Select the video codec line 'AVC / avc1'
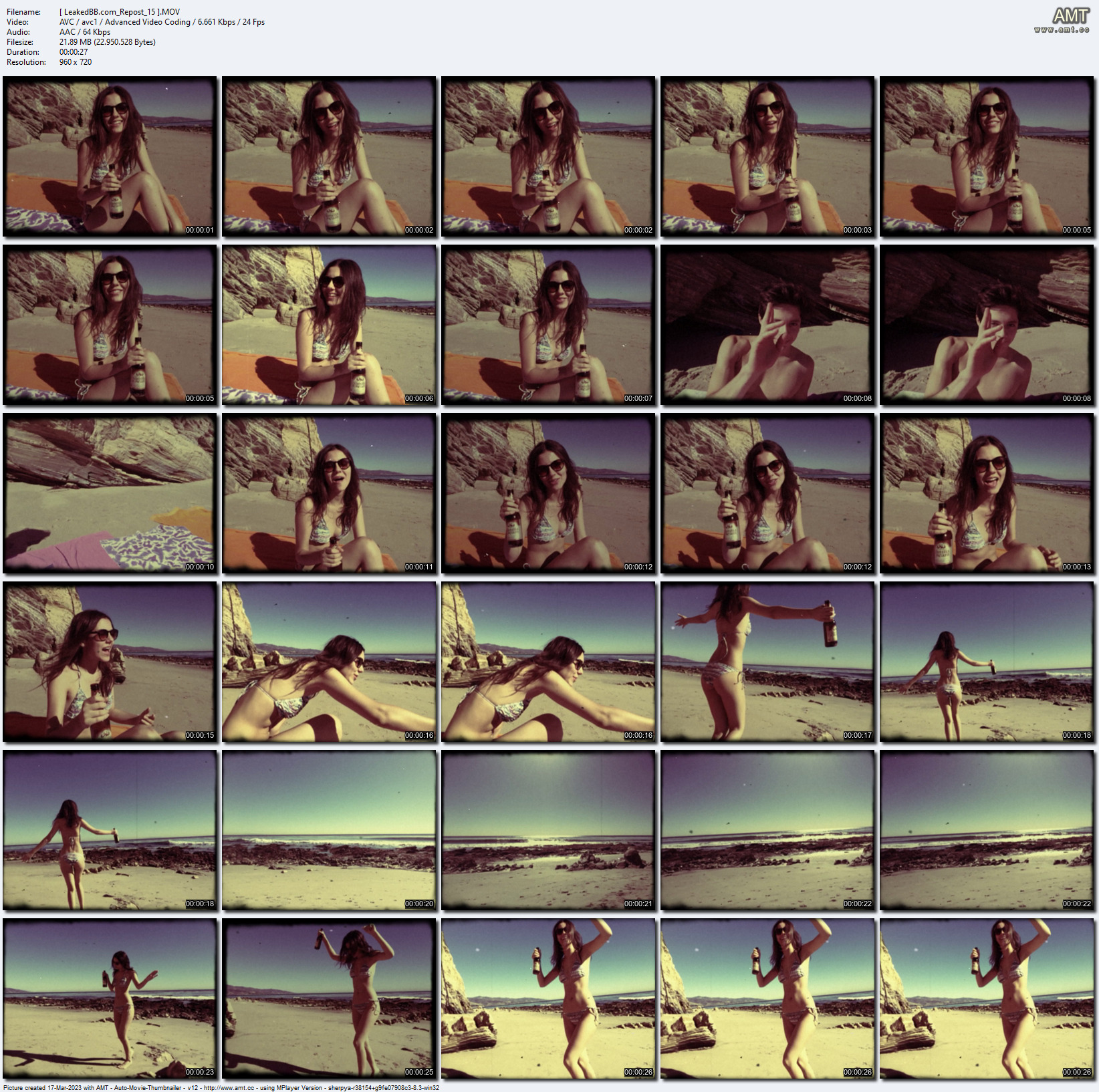 162,22
